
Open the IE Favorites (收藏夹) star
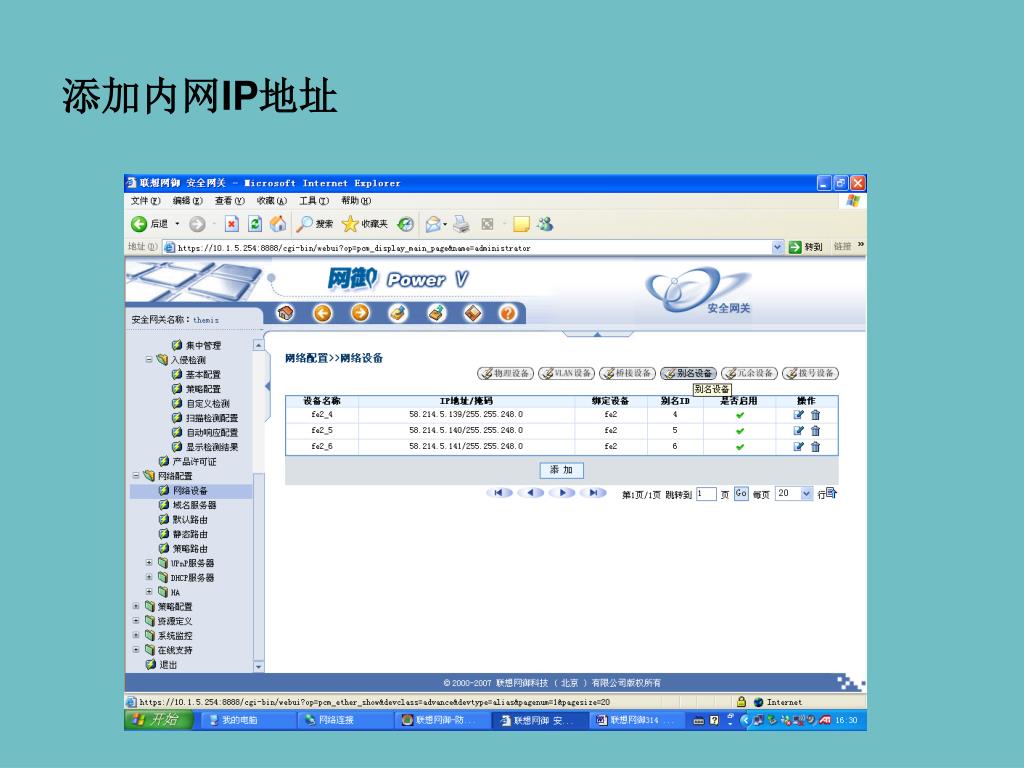(364, 224)
